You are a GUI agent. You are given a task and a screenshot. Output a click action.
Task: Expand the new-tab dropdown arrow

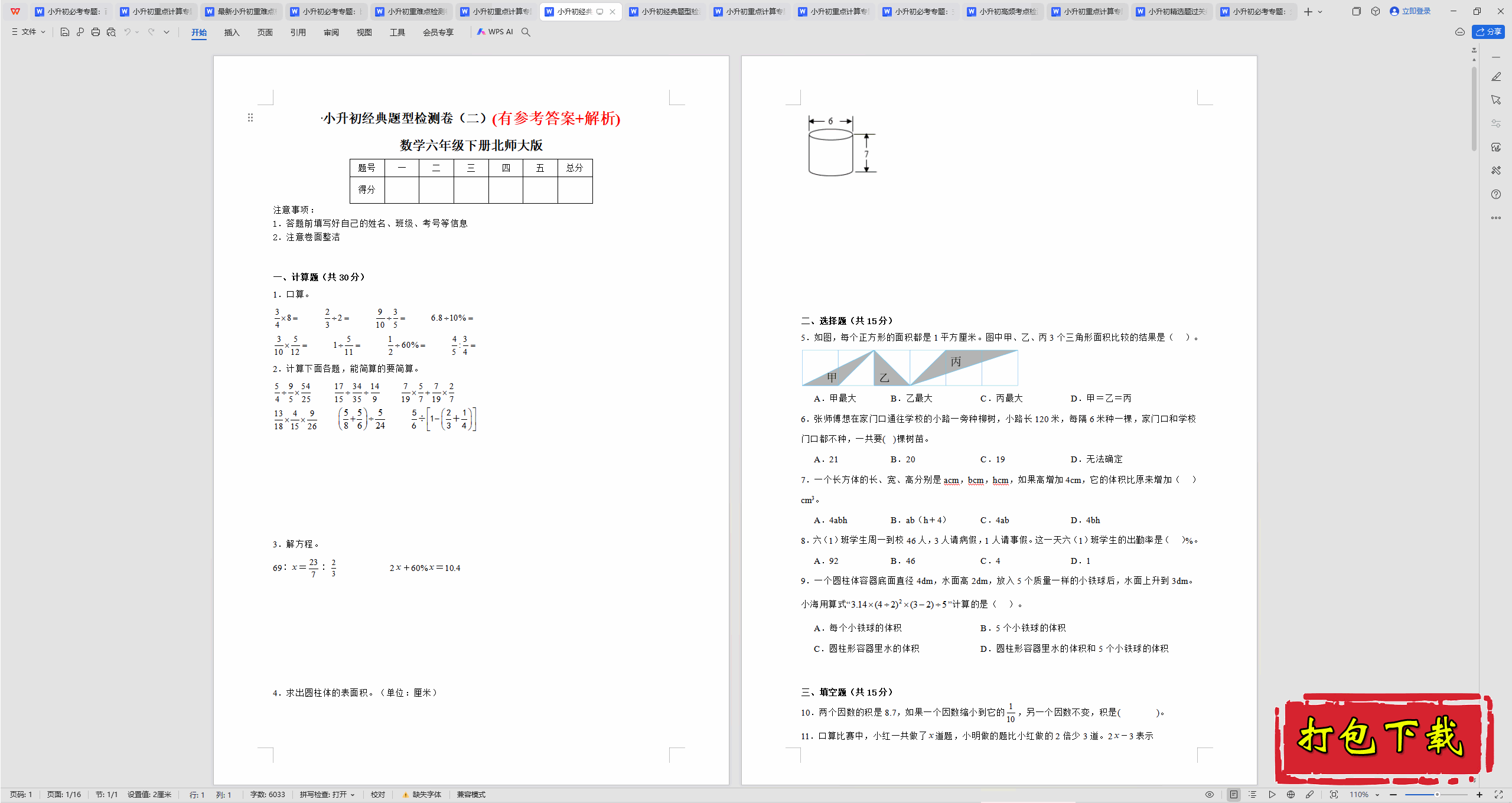coord(1320,11)
